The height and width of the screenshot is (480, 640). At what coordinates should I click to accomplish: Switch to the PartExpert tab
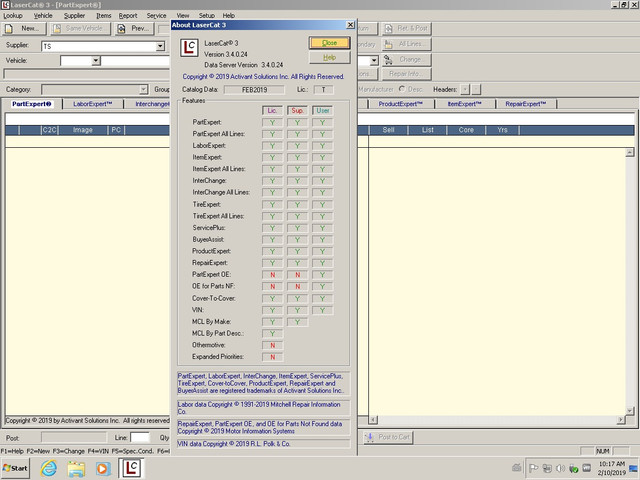point(32,104)
